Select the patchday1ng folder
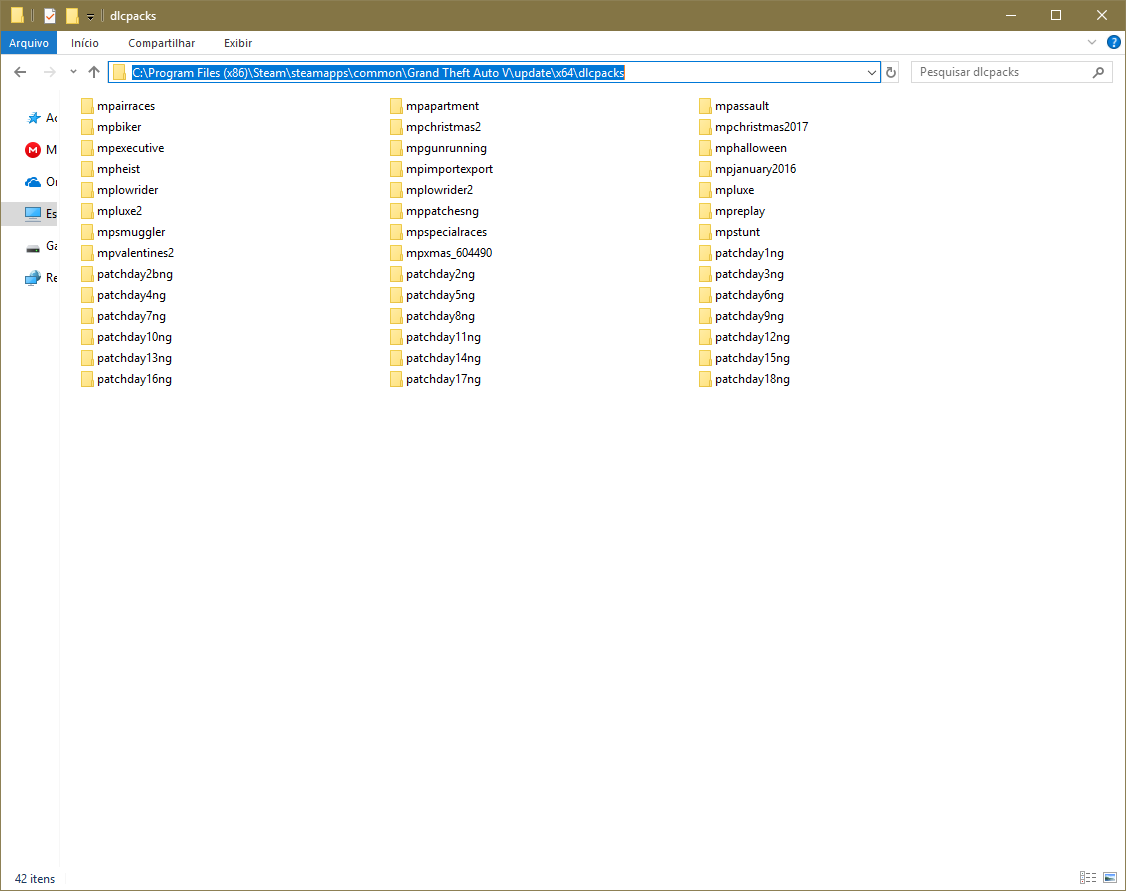The image size is (1126, 891). (x=742, y=253)
